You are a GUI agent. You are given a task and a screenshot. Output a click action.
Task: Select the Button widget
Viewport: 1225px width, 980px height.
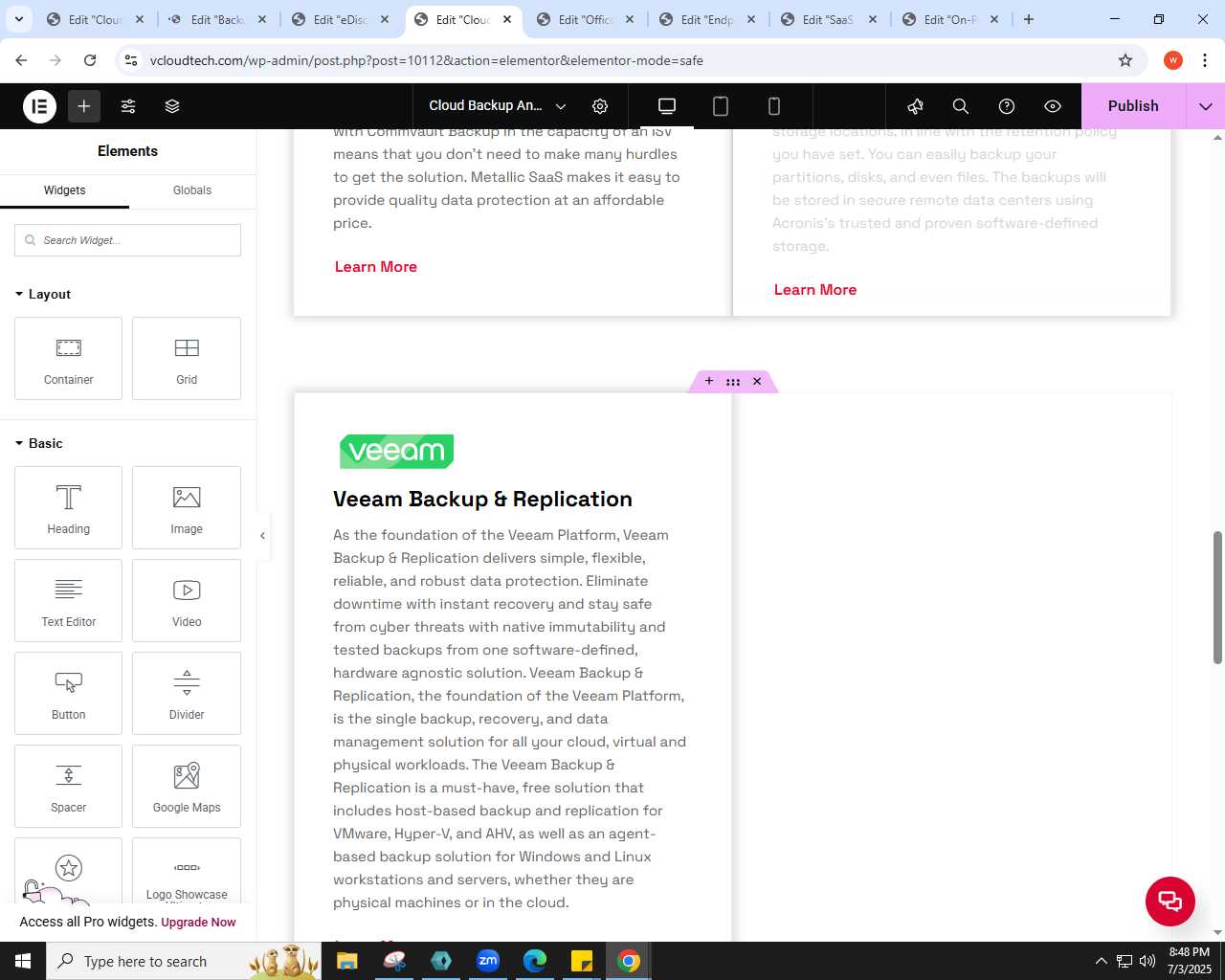(69, 693)
